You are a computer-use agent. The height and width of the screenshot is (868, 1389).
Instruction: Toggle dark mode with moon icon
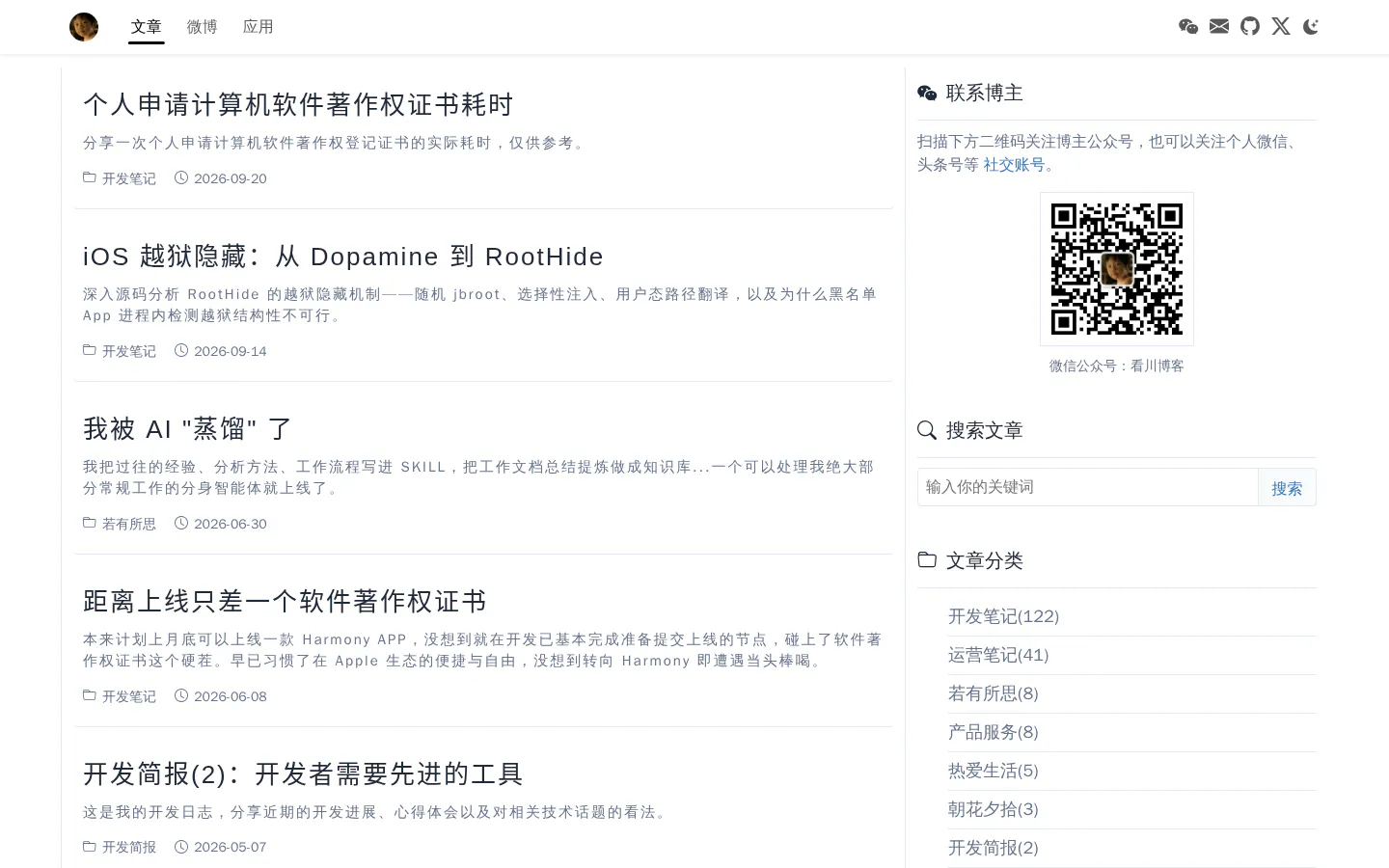pos(1311,27)
